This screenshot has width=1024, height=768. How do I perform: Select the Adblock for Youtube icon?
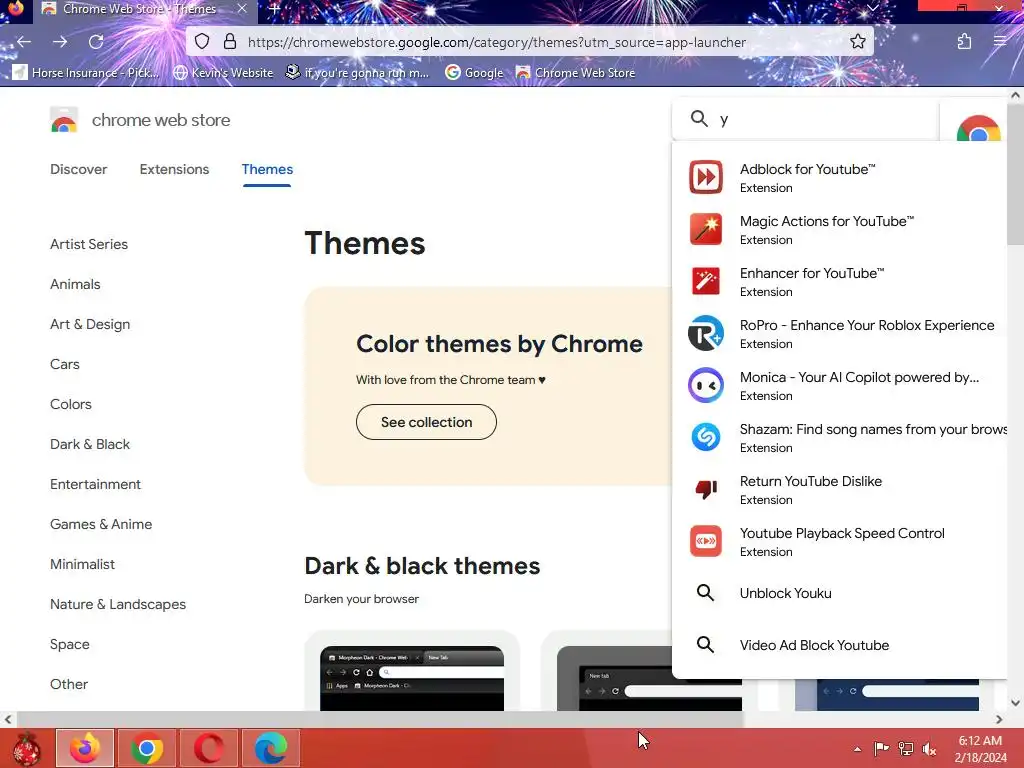(706, 177)
